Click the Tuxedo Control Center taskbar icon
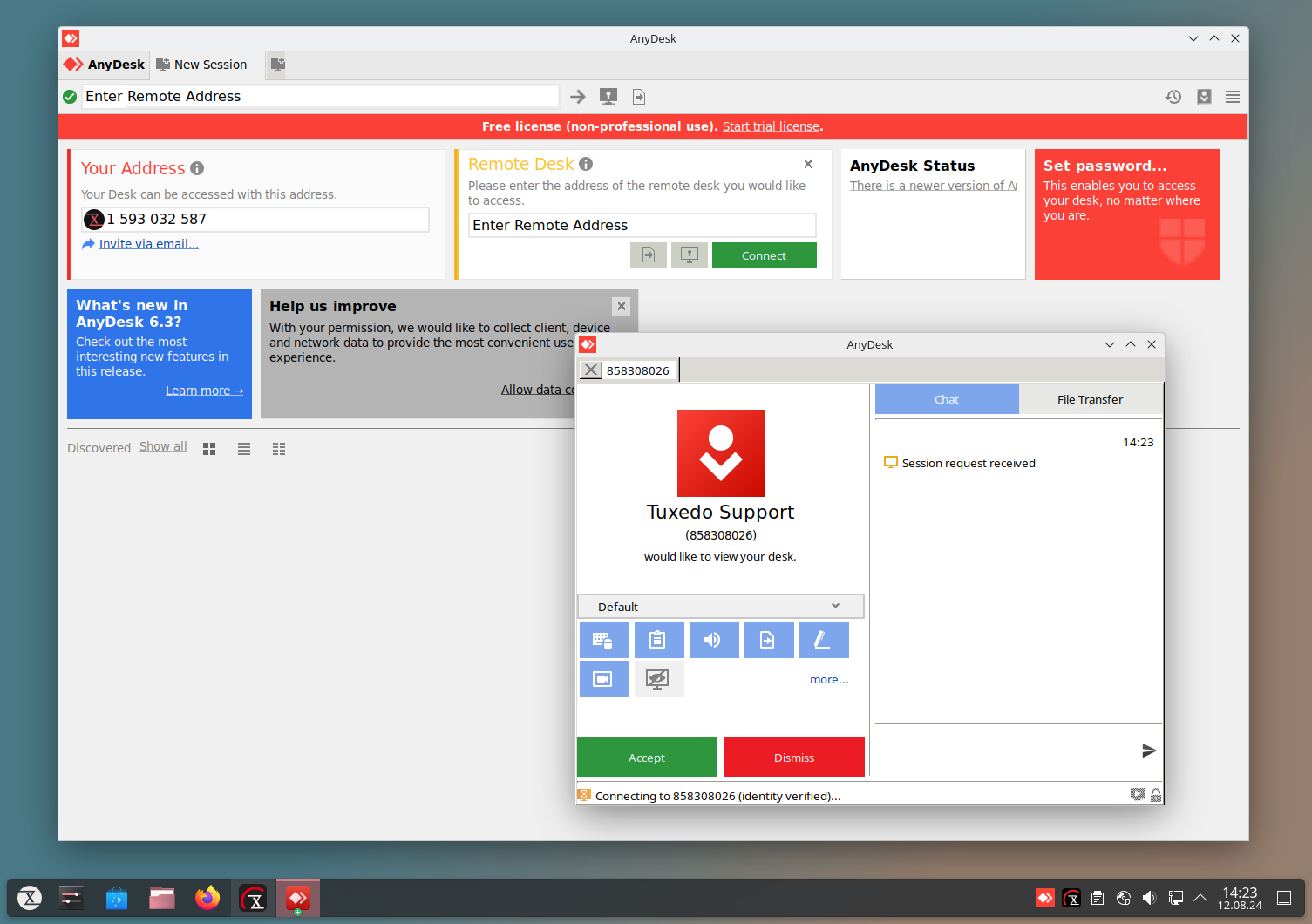This screenshot has width=1312, height=924. pos(253,898)
